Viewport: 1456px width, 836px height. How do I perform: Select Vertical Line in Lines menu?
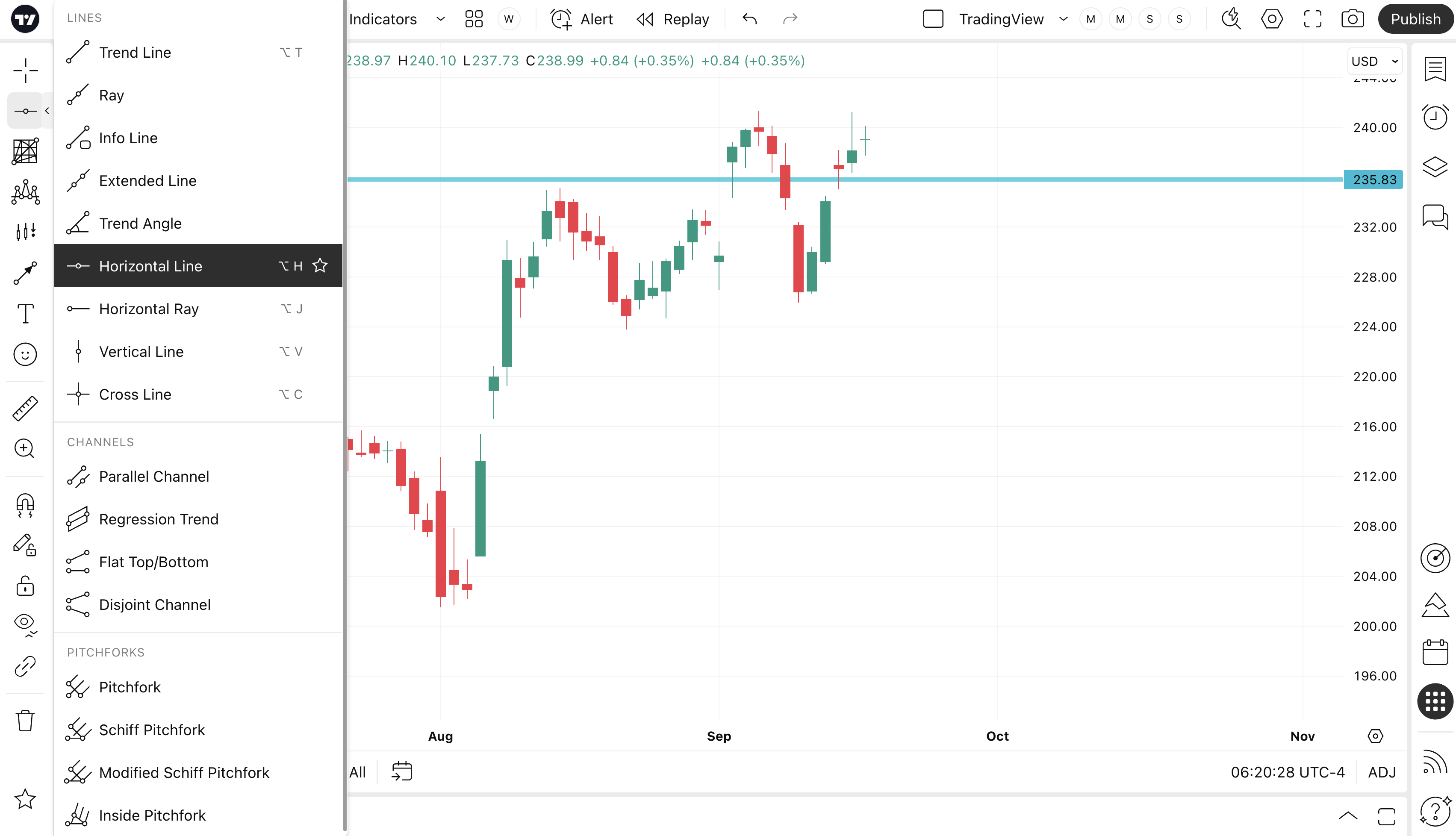[141, 351]
